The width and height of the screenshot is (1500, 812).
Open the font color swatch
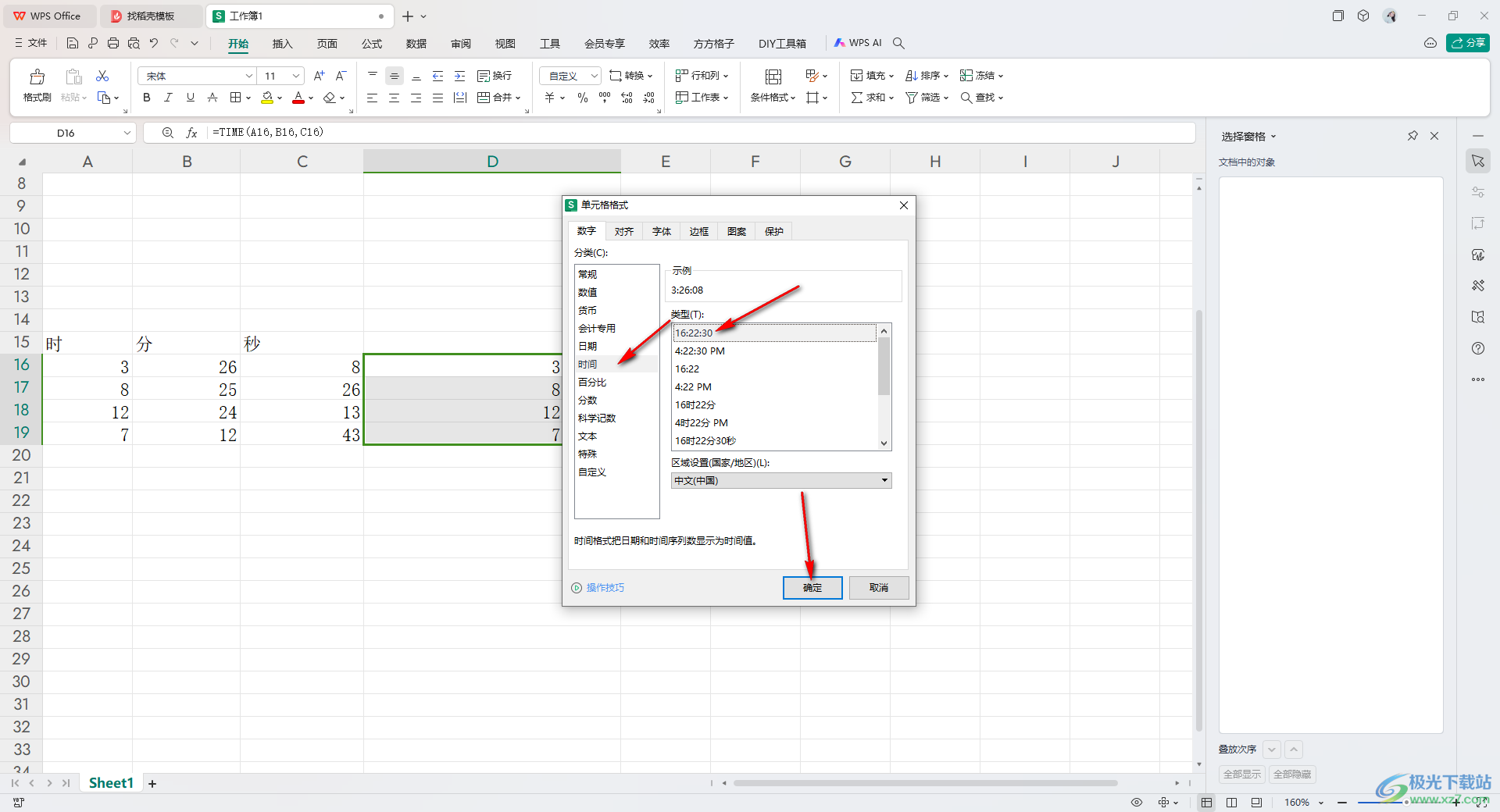click(x=298, y=98)
